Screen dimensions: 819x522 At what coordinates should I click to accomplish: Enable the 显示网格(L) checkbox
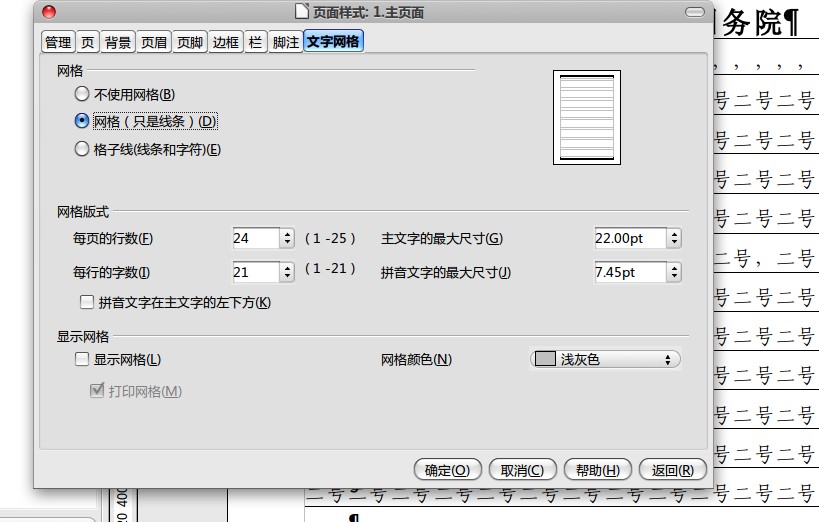click(81, 359)
